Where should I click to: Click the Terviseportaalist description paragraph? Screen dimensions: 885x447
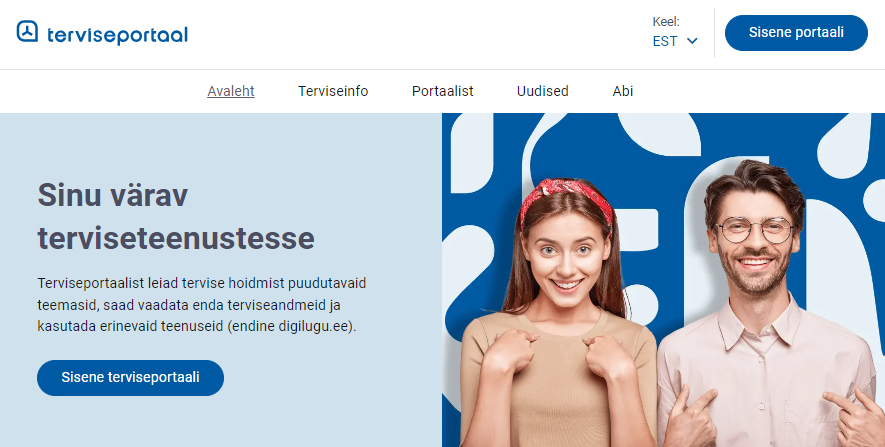(x=201, y=305)
